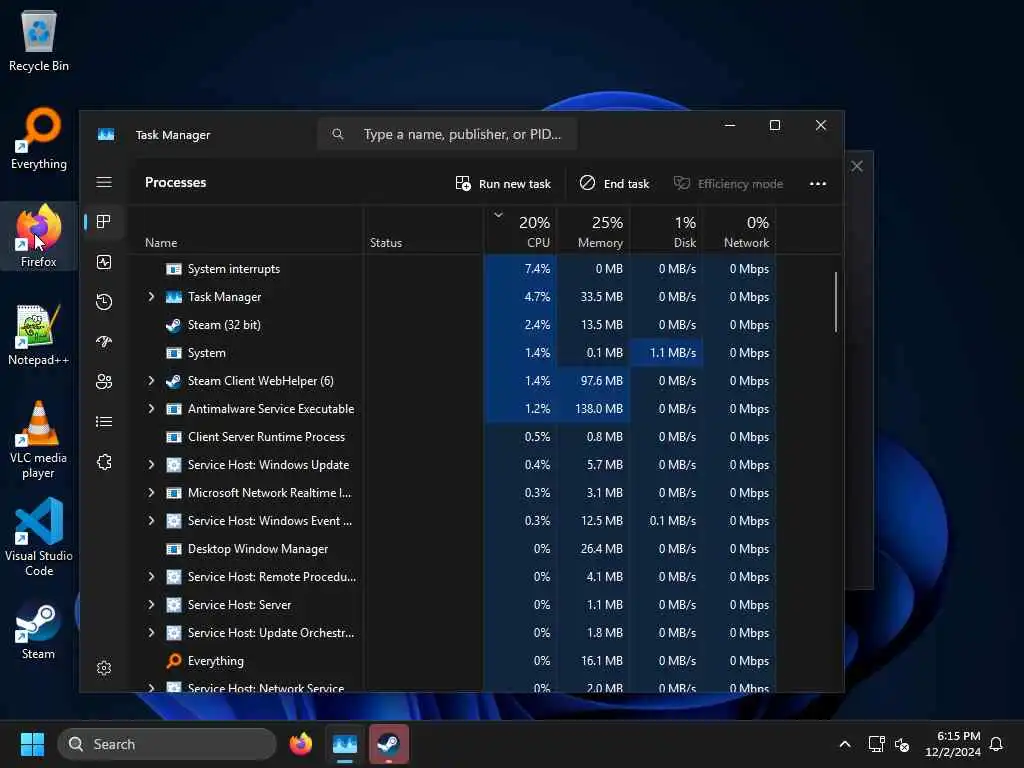Click the more options ellipsis button
The image size is (1024, 768).
click(818, 184)
